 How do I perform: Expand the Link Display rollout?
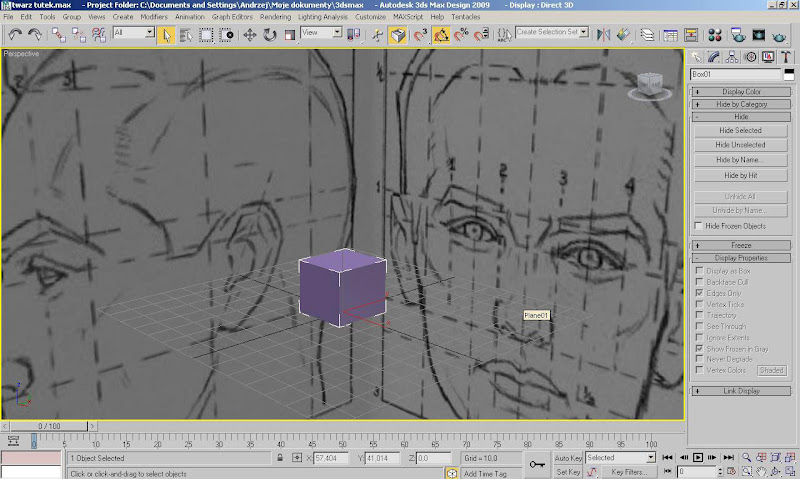[x=741, y=390]
